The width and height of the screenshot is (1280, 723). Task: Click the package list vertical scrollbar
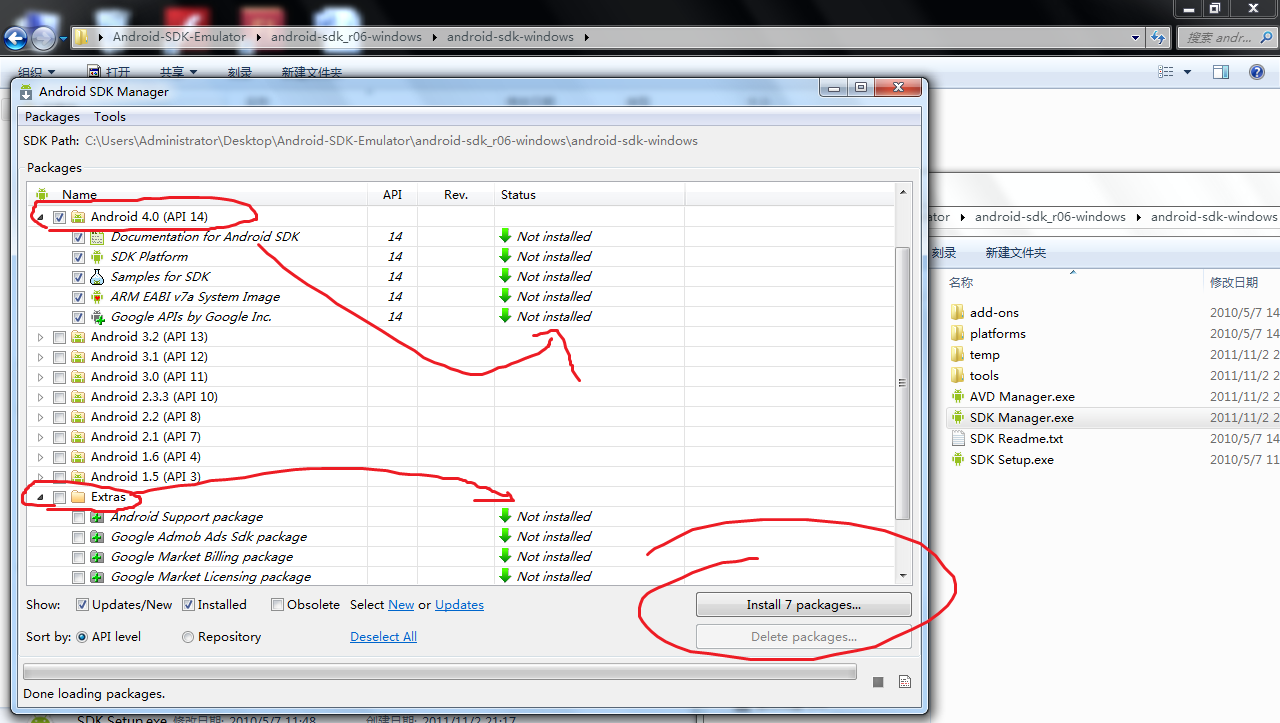tap(904, 384)
